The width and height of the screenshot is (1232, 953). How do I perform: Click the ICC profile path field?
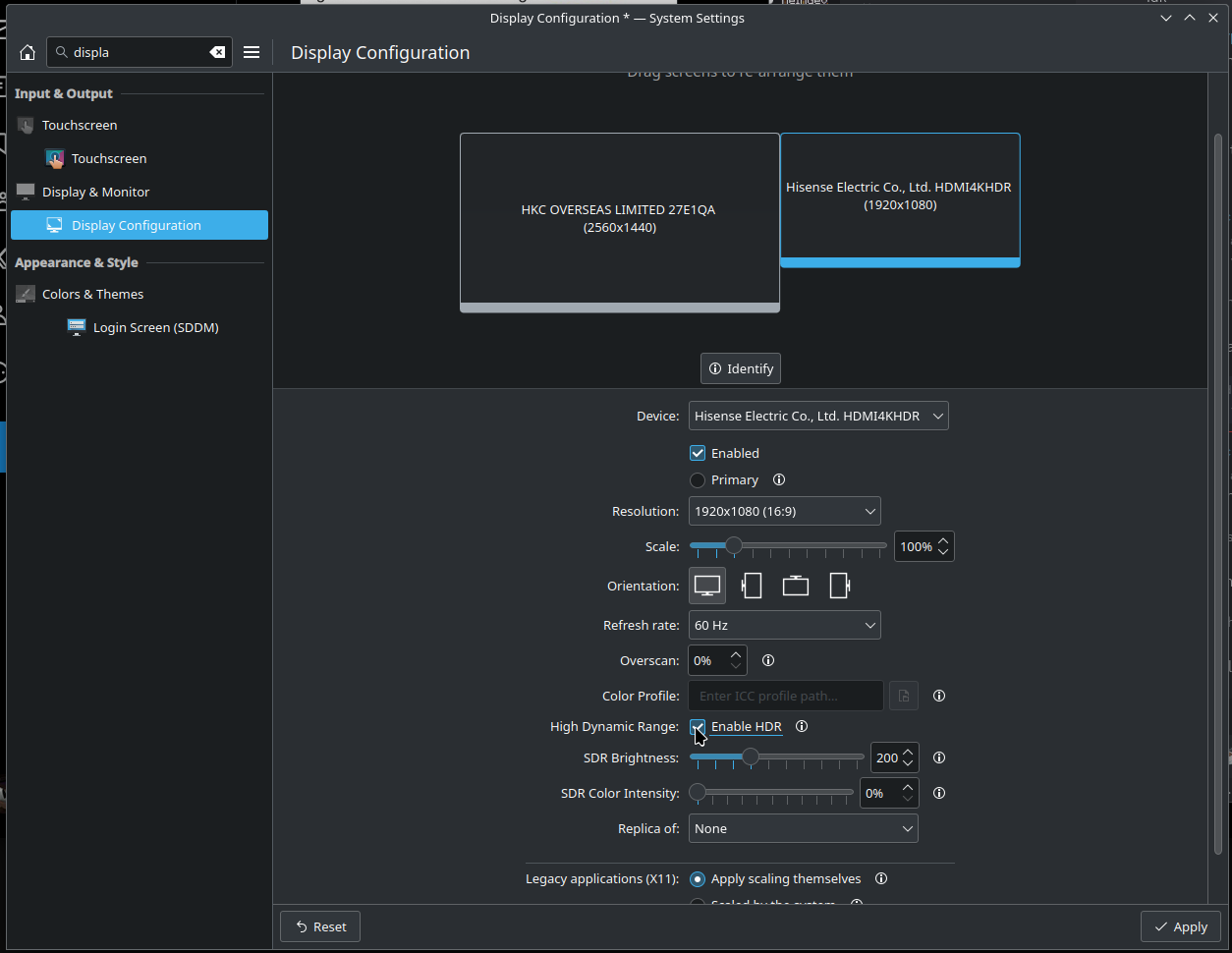tap(786, 696)
